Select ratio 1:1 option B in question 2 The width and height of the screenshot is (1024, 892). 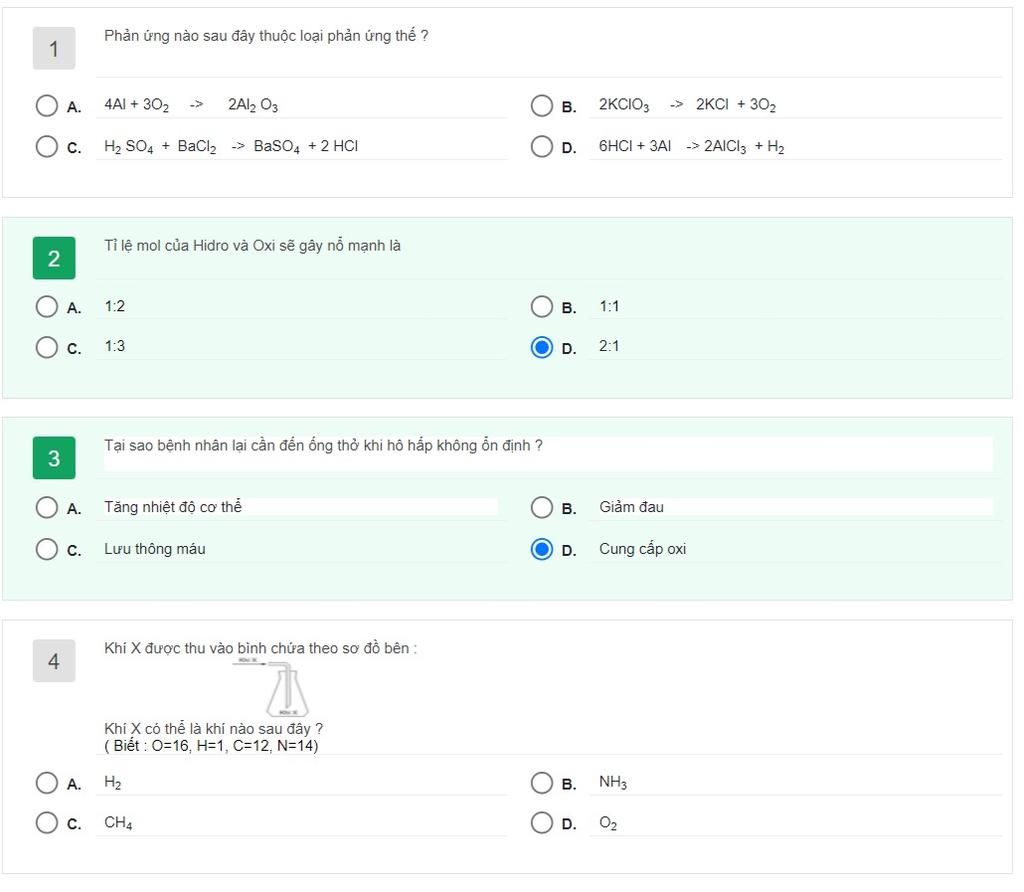[x=541, y=306]
